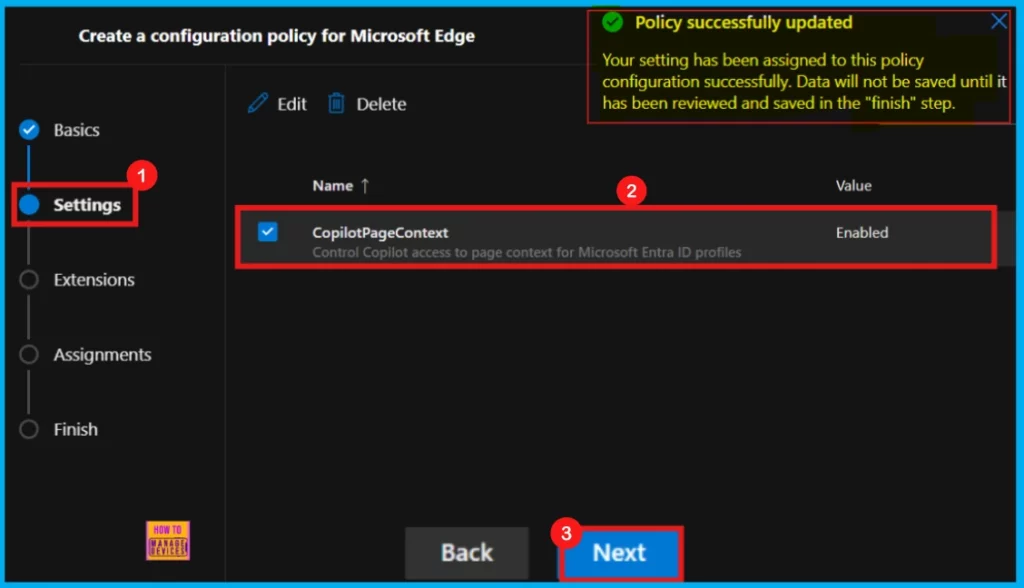Close the Policy successfully updated notification
The width and height of the screenshot is (1024, 588).
(x=999, y=22)
